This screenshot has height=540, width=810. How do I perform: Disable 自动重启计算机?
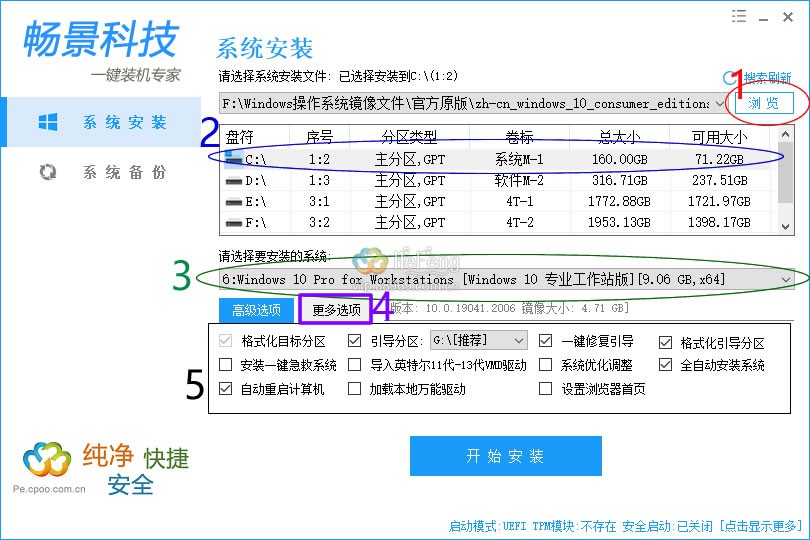click(225, 389)
